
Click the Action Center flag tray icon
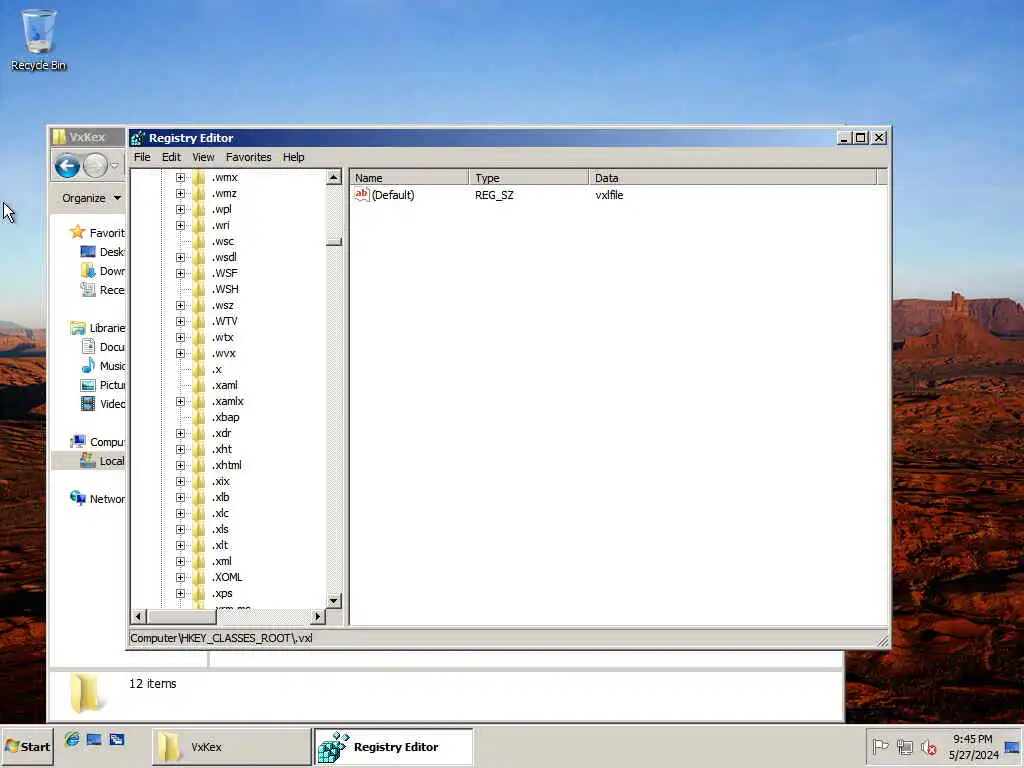880,746
